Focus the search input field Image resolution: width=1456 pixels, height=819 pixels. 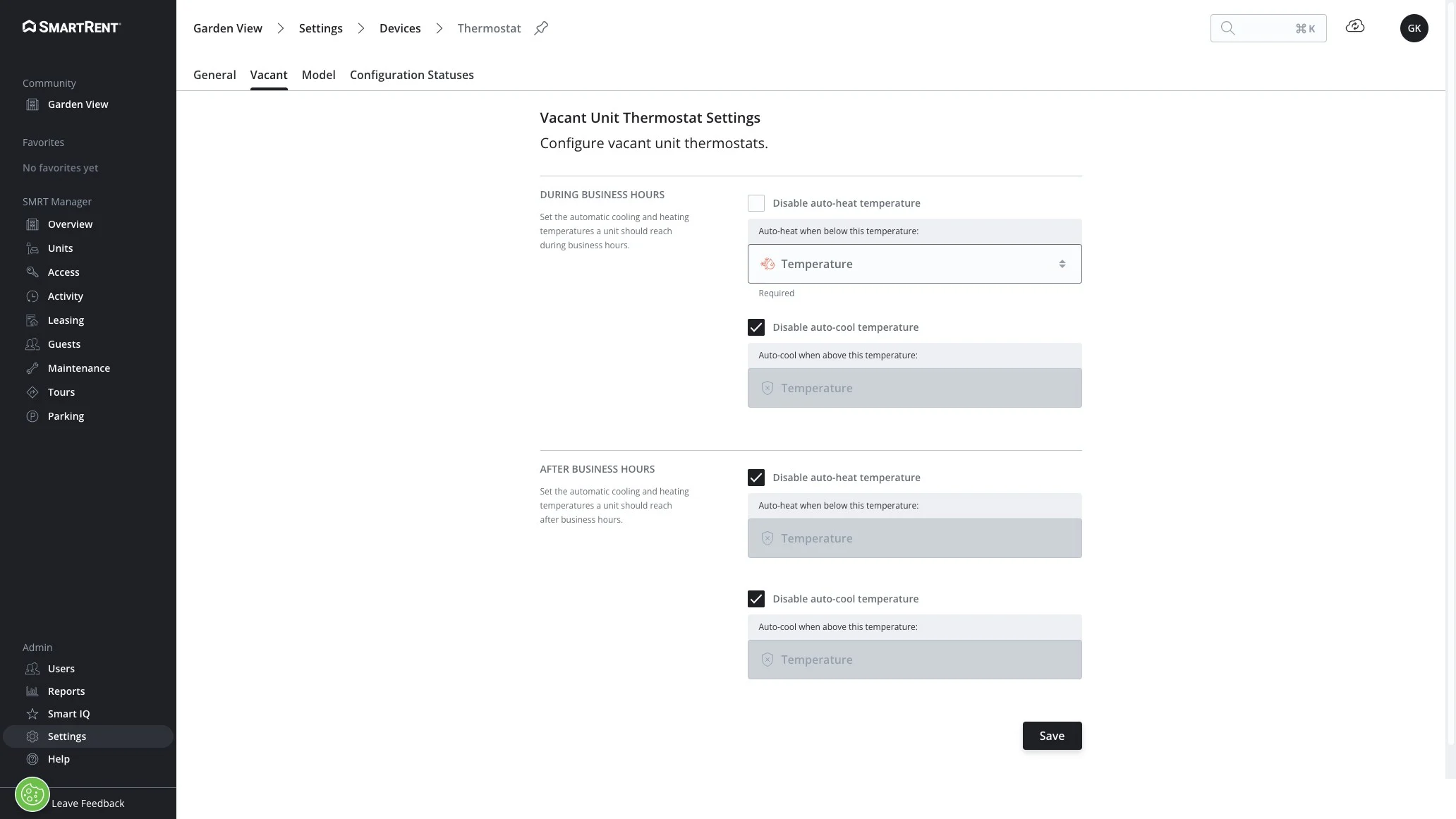1268,28
